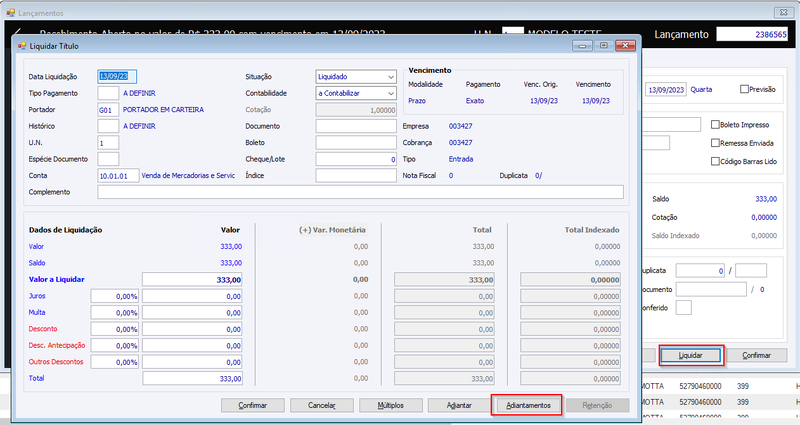The width and height of the screenshot is (800, 425).
Task: Toggle the Código Barras Lido checkbox
Action: 715,161
